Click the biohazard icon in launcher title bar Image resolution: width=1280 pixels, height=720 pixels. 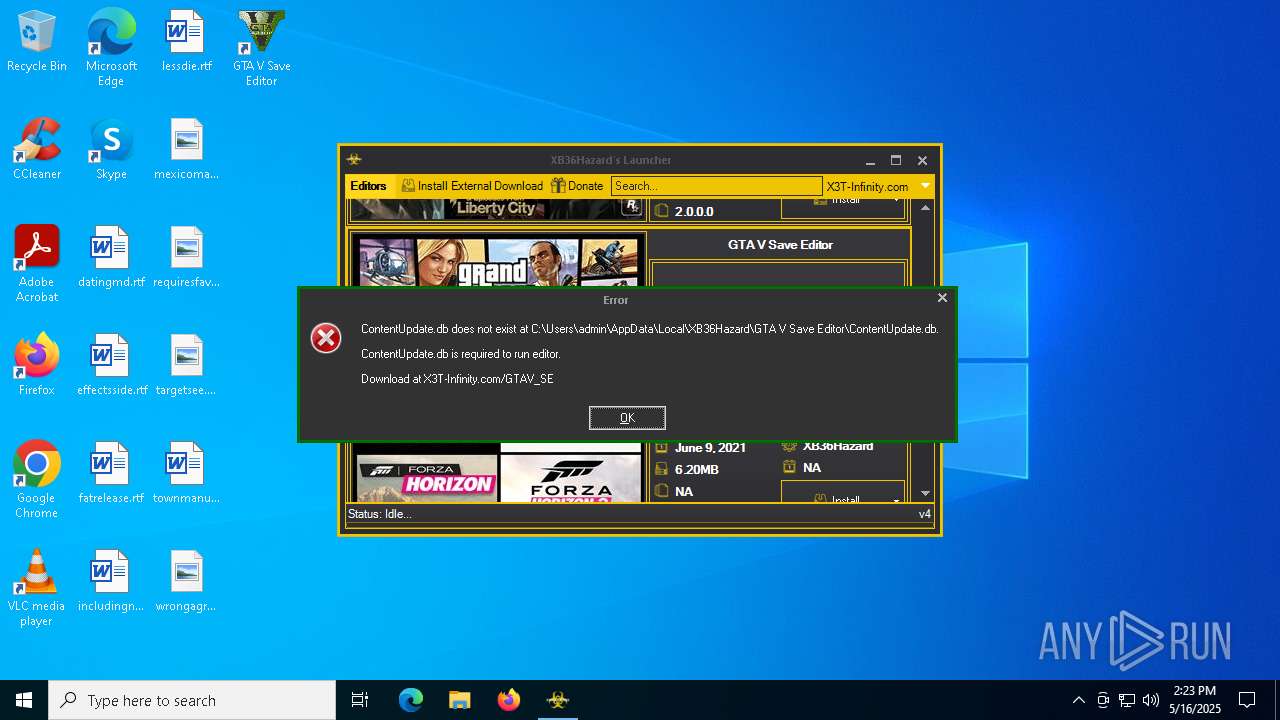[354, 160]
